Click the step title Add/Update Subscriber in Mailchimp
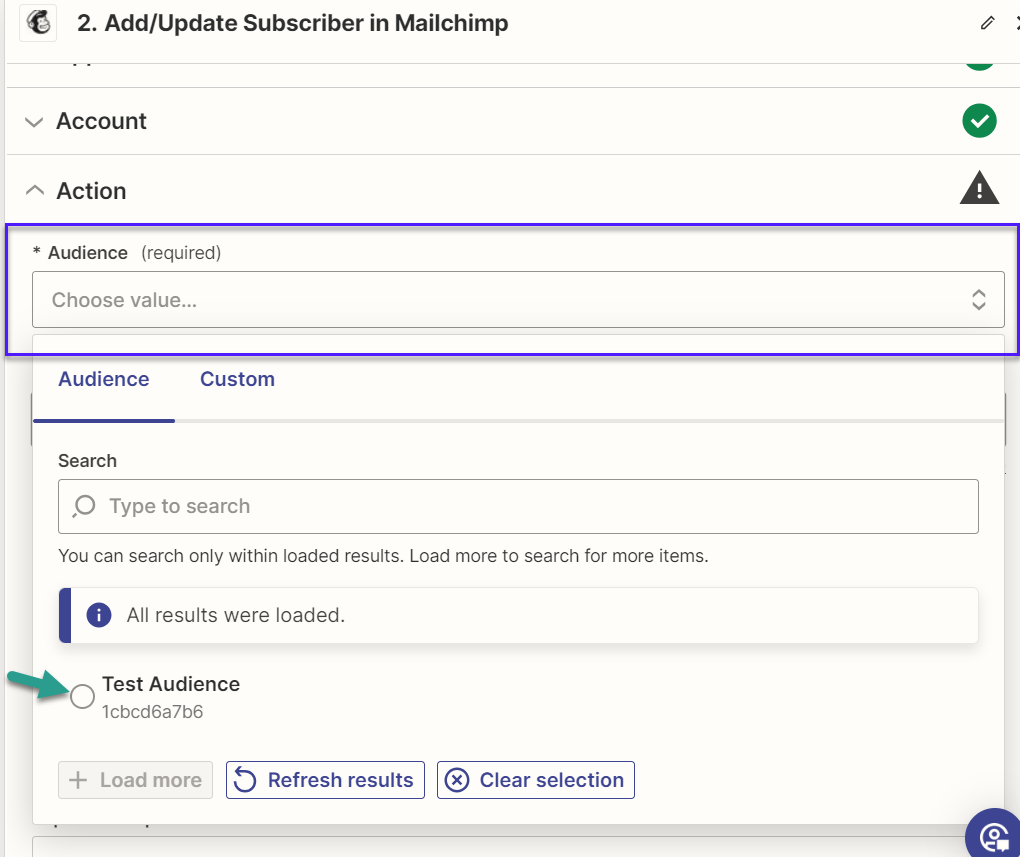Viewport: 1020px width, 857px height. (293, 23)
